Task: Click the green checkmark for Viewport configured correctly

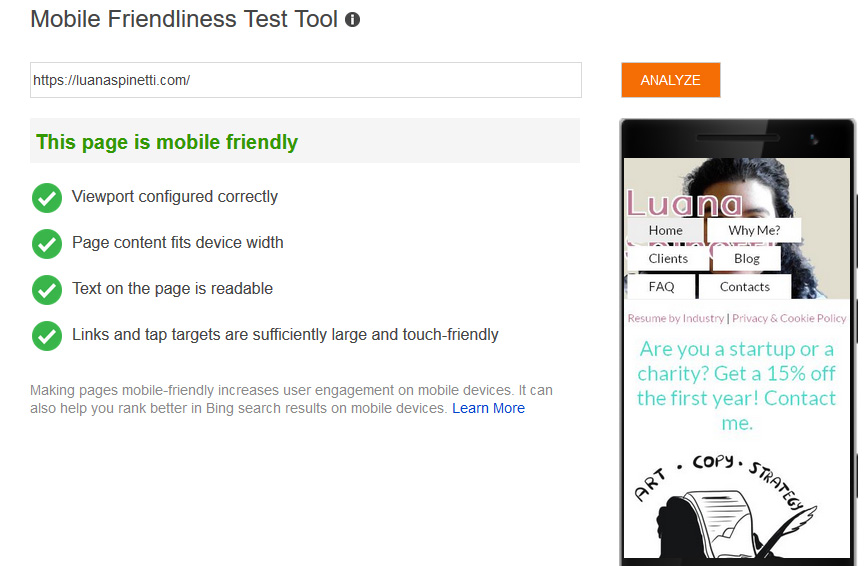Action: point(47,198)
